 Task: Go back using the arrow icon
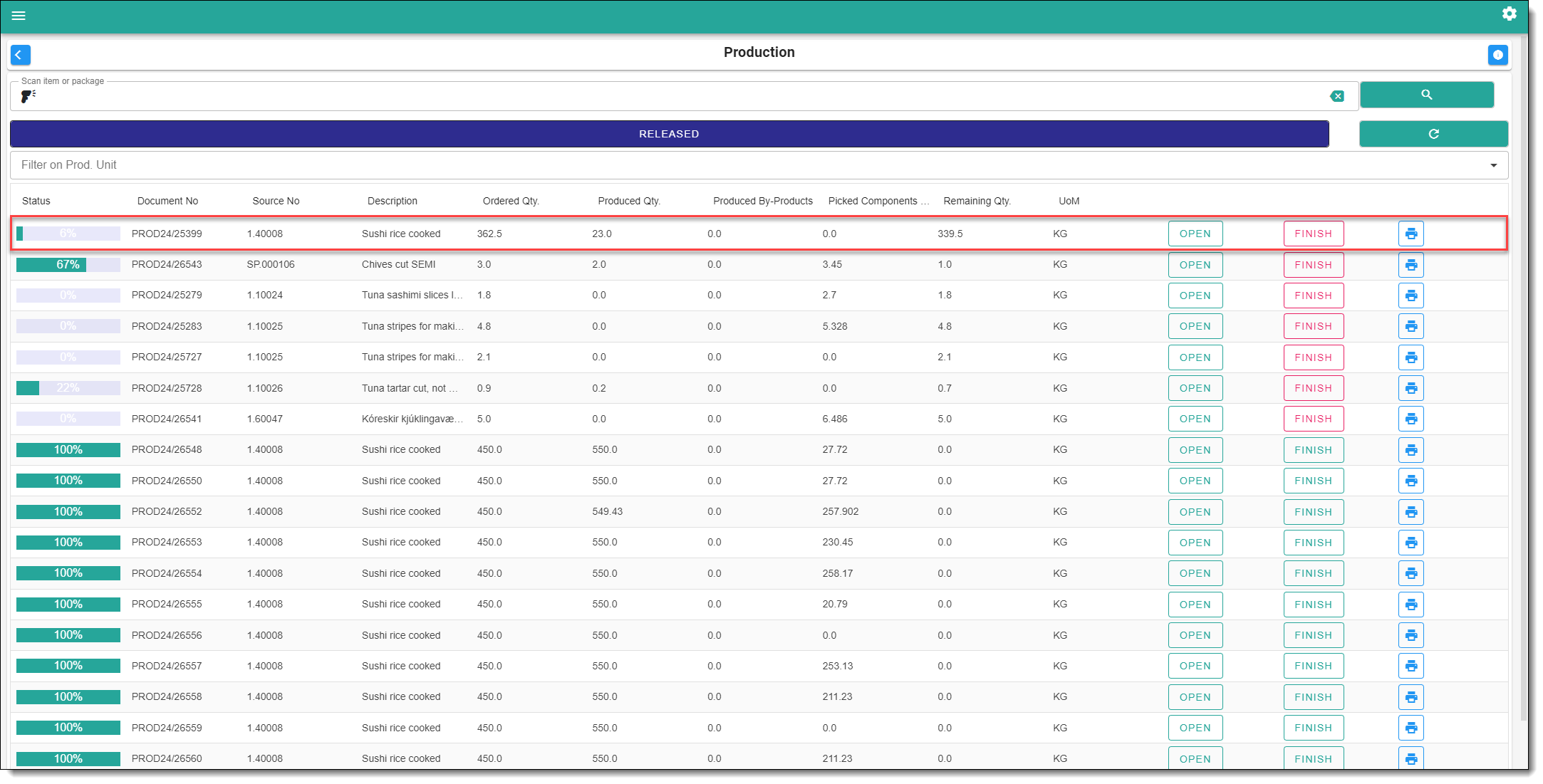21,55
